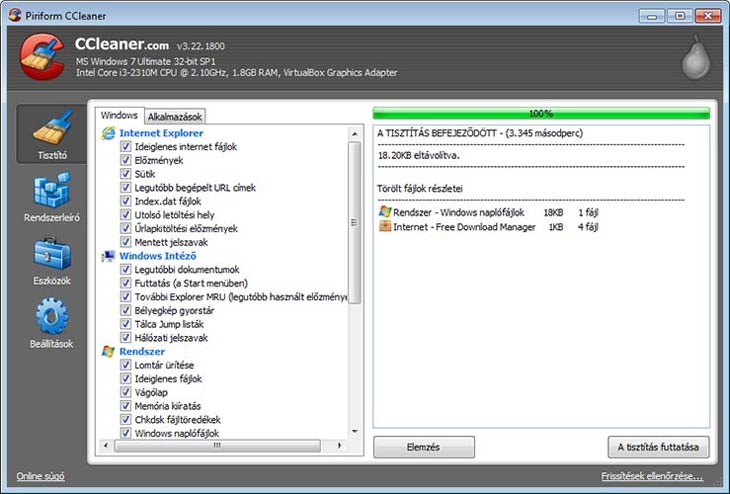730x494 pixels.
Task: Click the A tisztítás futtatása button
Action: [x=658, y=447]
